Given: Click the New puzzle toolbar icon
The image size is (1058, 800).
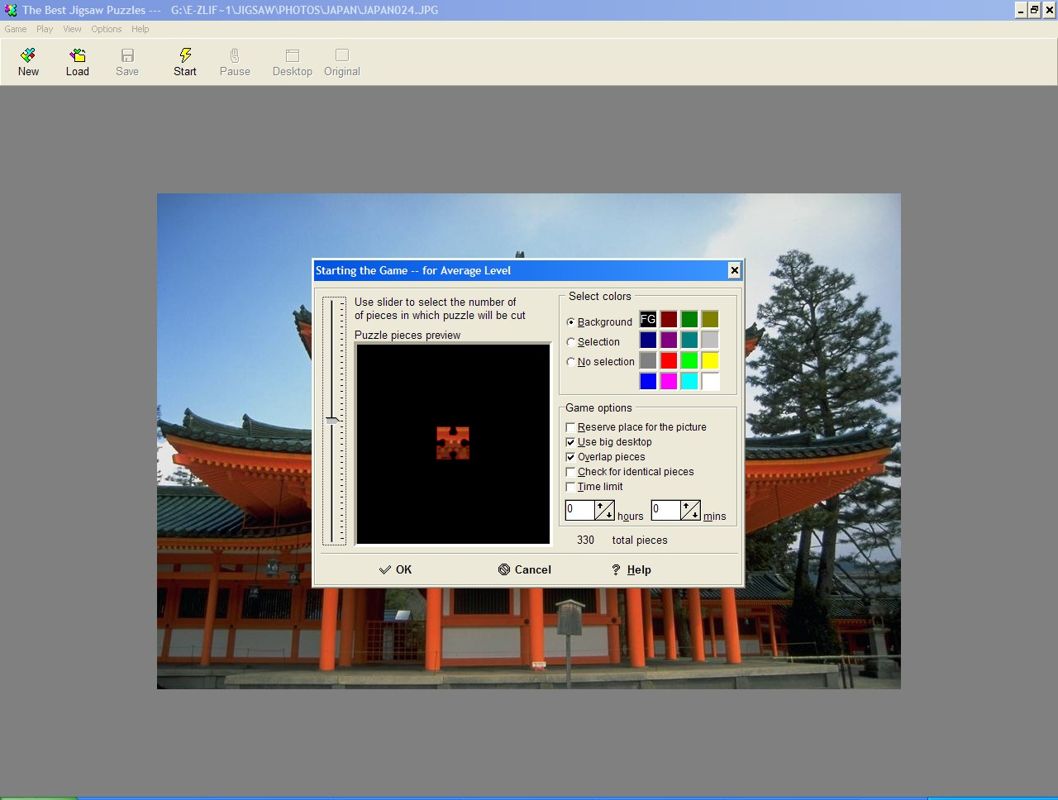Looking at the screenshot, I should tap(28, 56).
